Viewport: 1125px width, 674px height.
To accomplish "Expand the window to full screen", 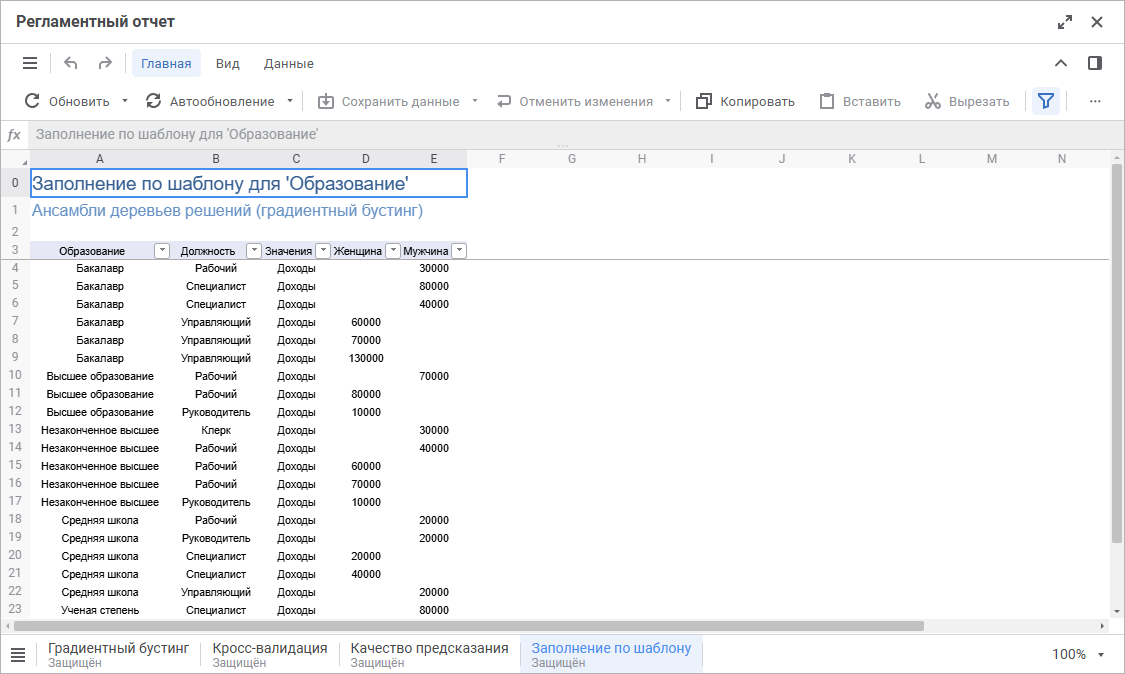I will tap(1065, 22).
